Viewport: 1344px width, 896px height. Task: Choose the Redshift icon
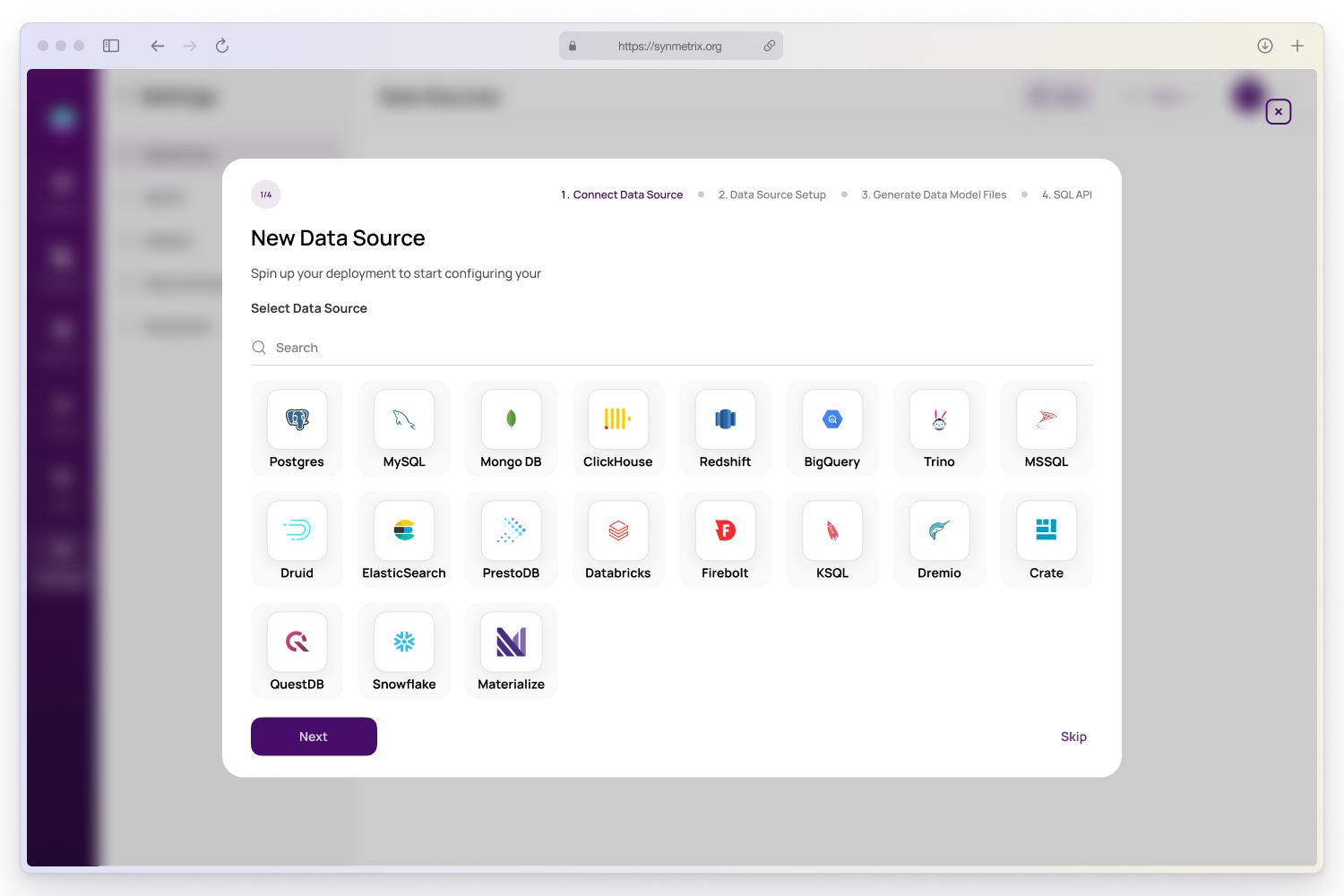click(x=725, y=419)
